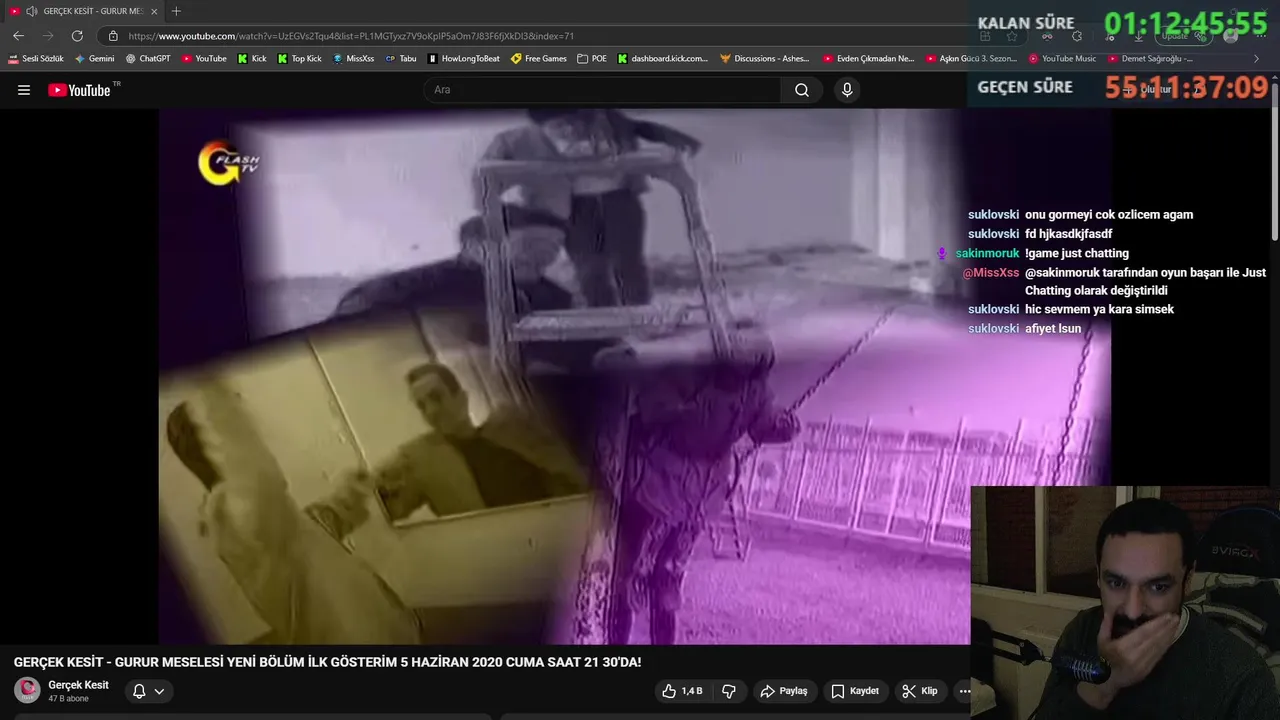
Task: Share the video via Paylaş
Action: click(784, 691)
